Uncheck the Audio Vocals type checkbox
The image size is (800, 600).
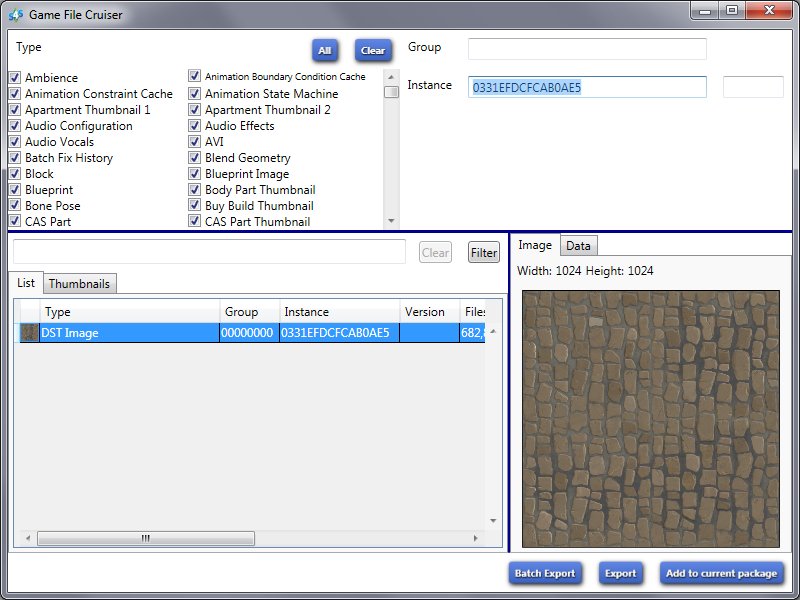coord(15,142)
